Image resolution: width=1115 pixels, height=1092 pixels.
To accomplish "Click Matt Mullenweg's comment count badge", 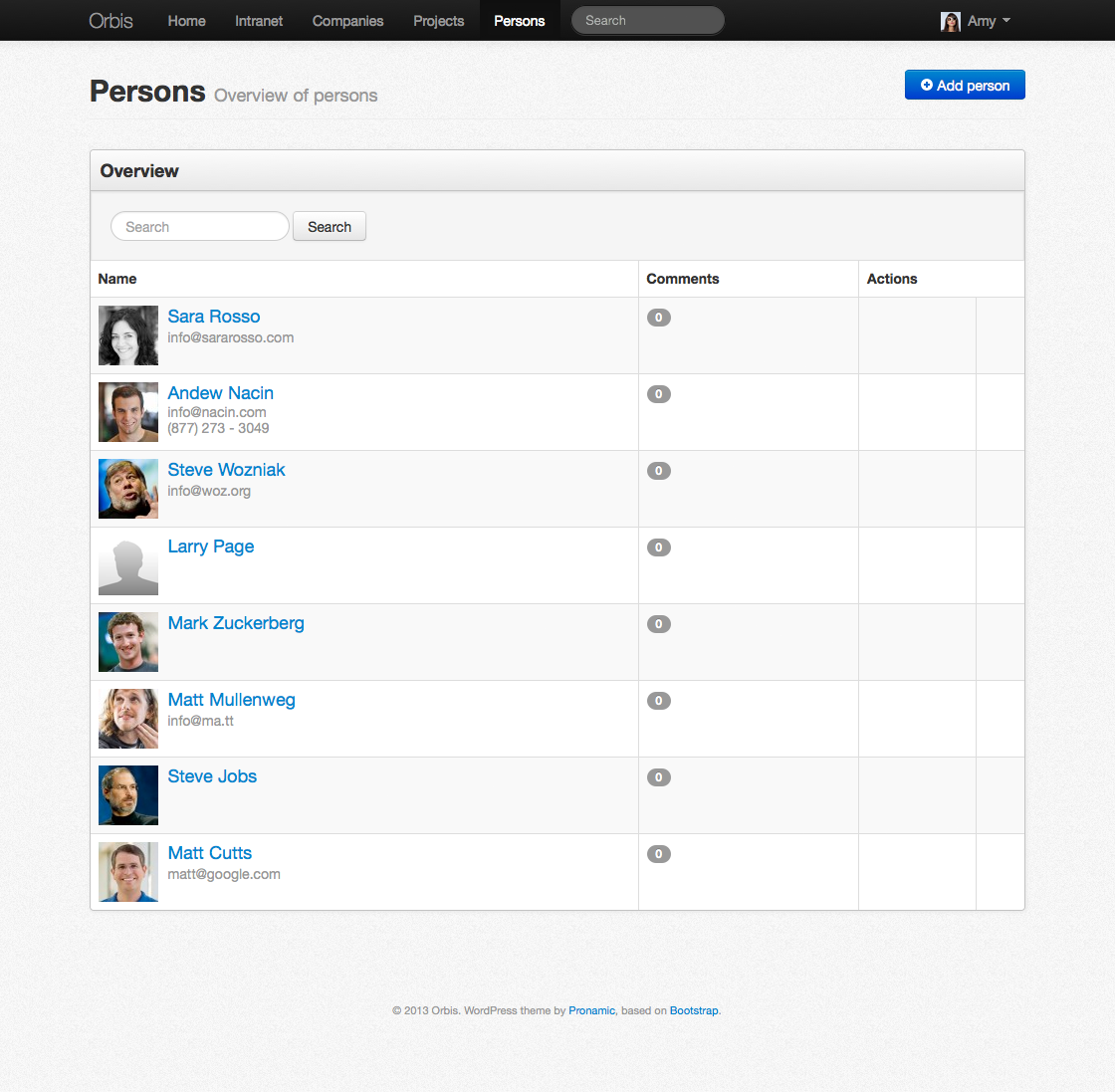I will click(658, 701).
